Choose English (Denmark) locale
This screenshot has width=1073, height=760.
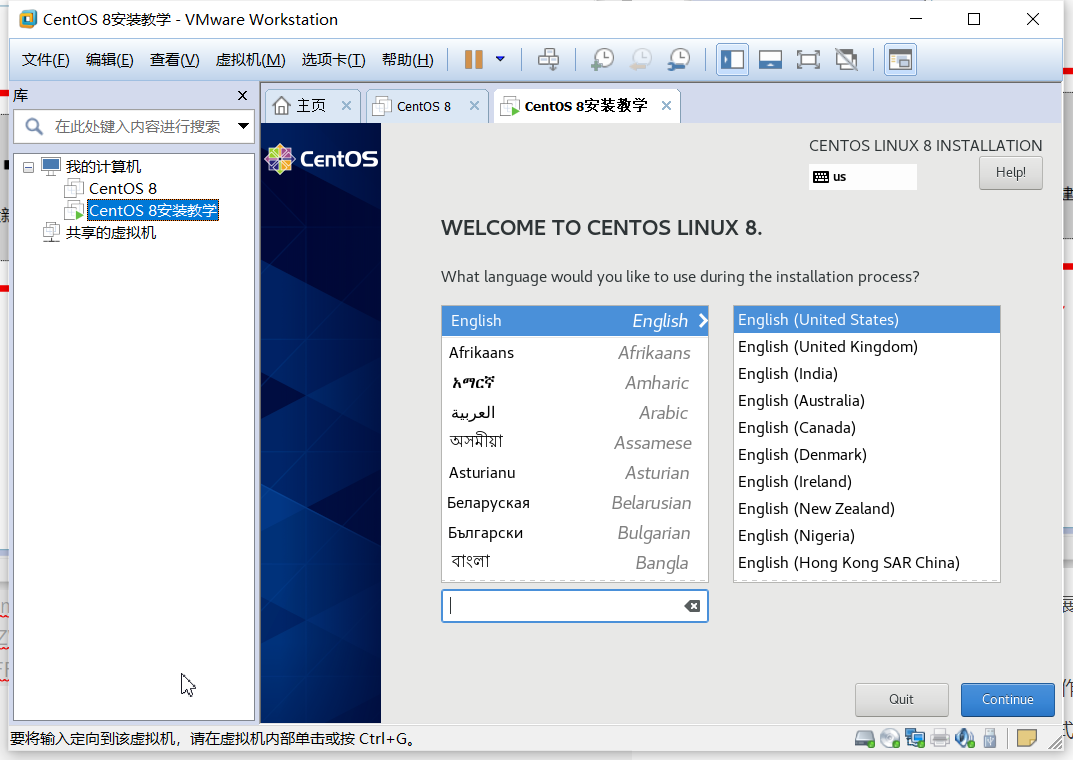point(866,455)
